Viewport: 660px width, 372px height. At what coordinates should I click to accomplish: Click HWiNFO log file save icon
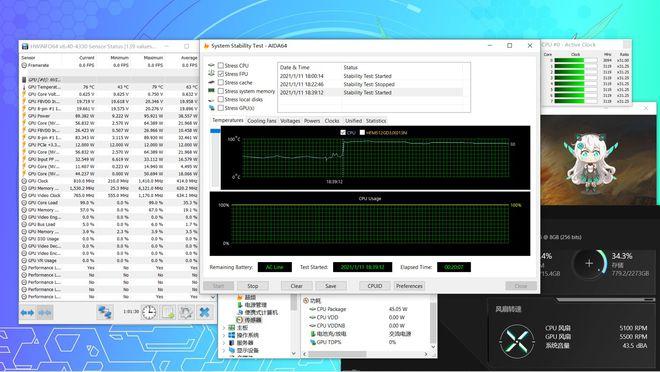point(168,312)
